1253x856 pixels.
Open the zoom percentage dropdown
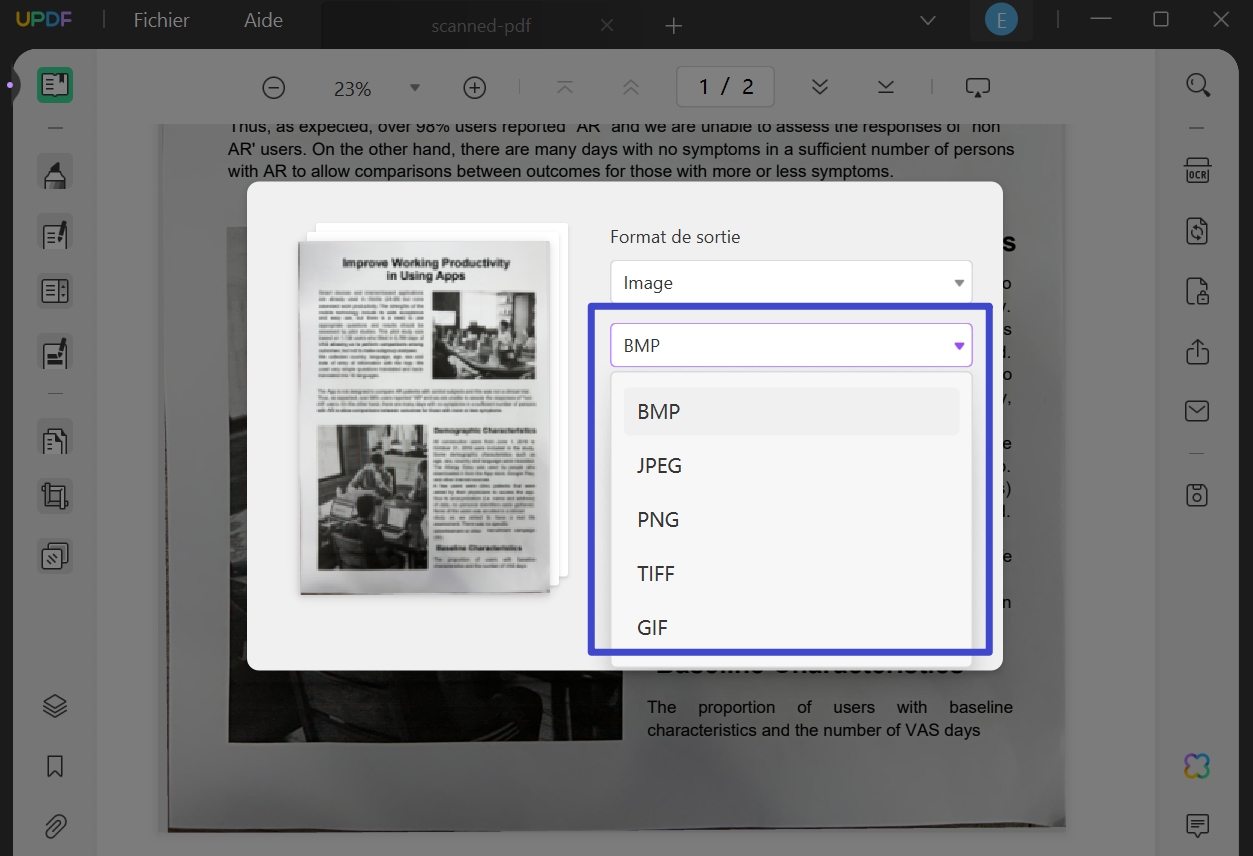tap(414, 87)
